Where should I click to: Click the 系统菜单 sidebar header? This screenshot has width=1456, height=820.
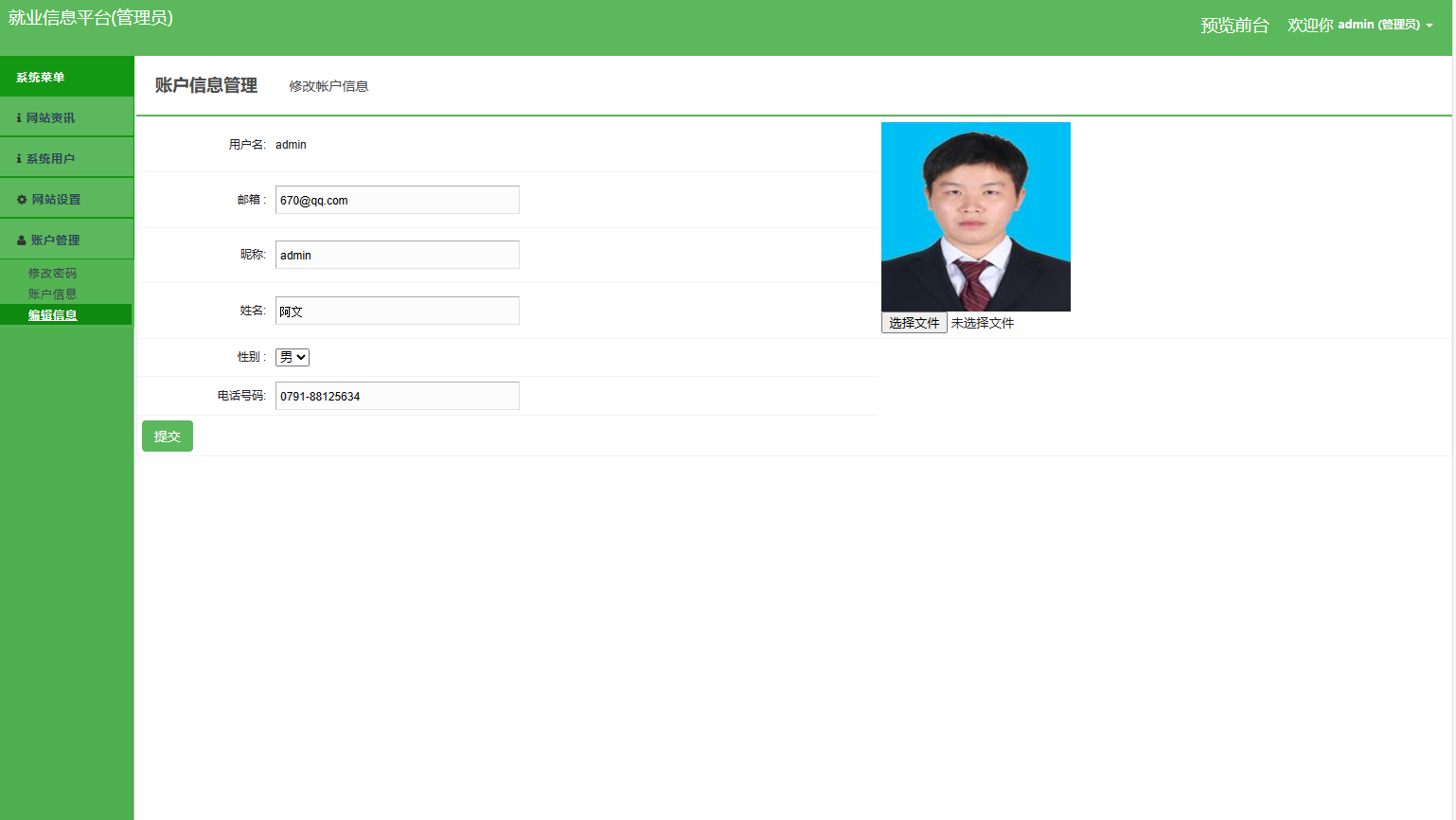tap(66, 77)
